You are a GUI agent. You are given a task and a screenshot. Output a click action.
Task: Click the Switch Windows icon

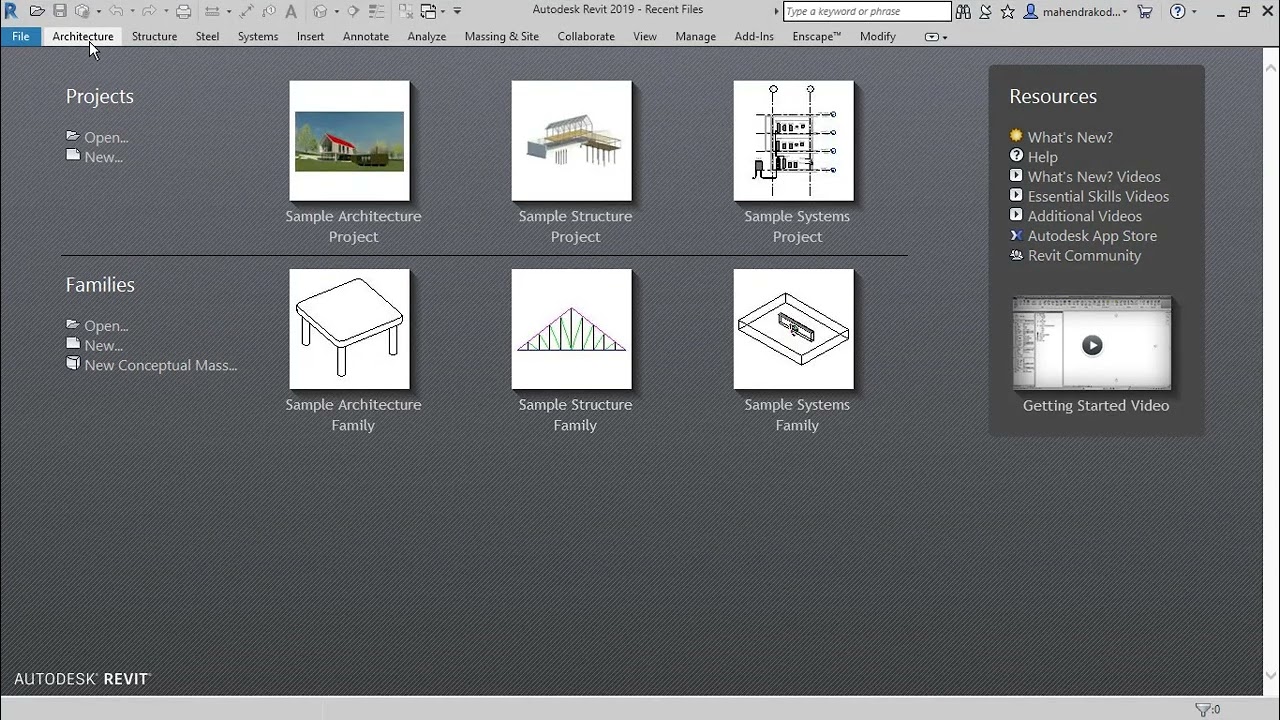(x=428, y=11)
